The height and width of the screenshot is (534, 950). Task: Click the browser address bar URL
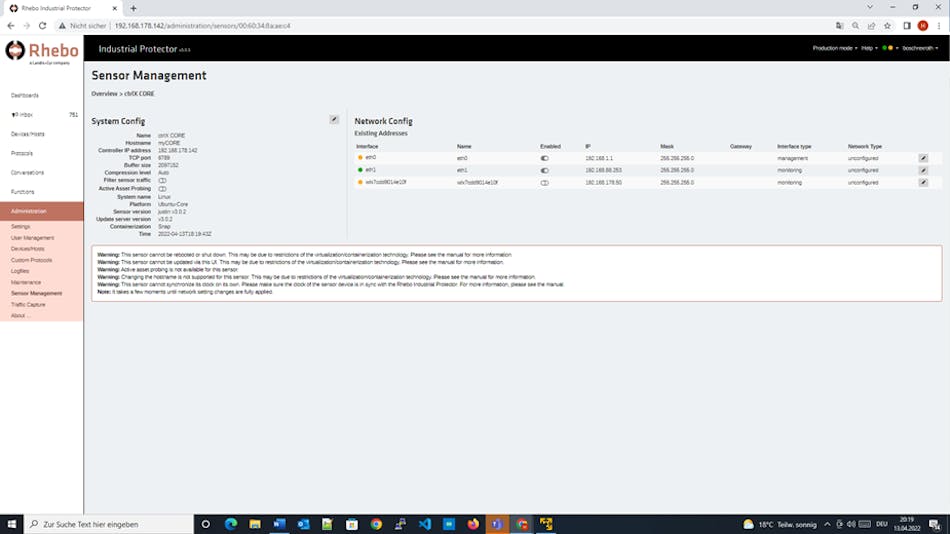[202, 26]
